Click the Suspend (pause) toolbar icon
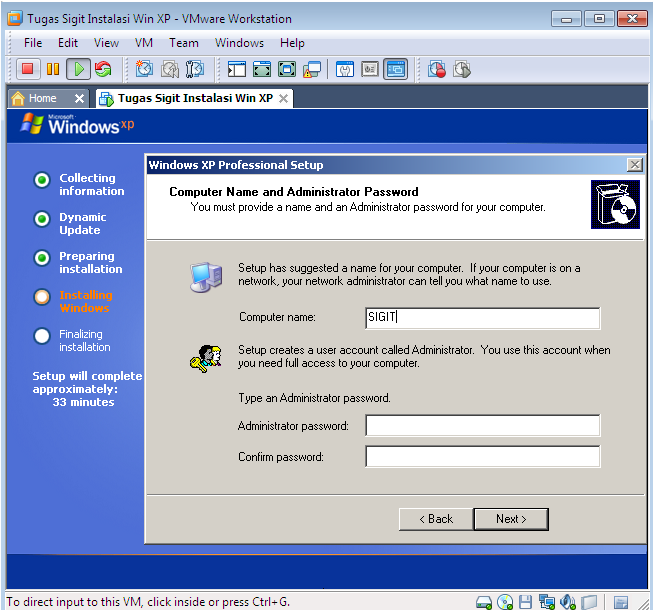Image resolution: width=654 pixels, height=611 pixels. (x=53, y=69)
